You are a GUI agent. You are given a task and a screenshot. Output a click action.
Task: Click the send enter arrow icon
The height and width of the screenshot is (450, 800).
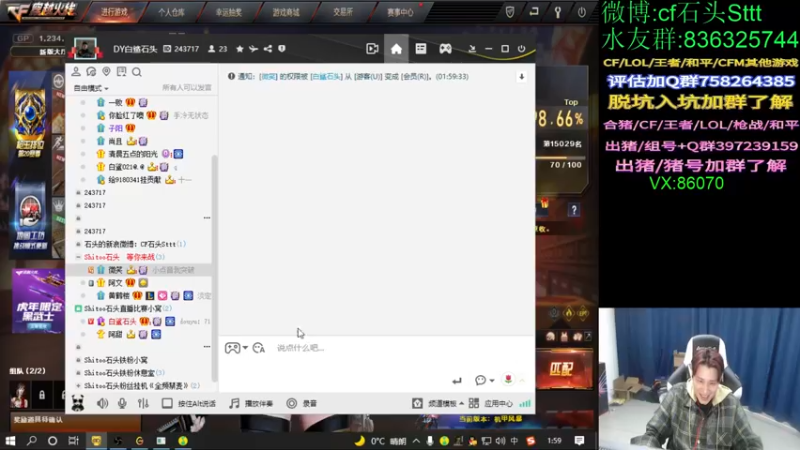(457, 381)
